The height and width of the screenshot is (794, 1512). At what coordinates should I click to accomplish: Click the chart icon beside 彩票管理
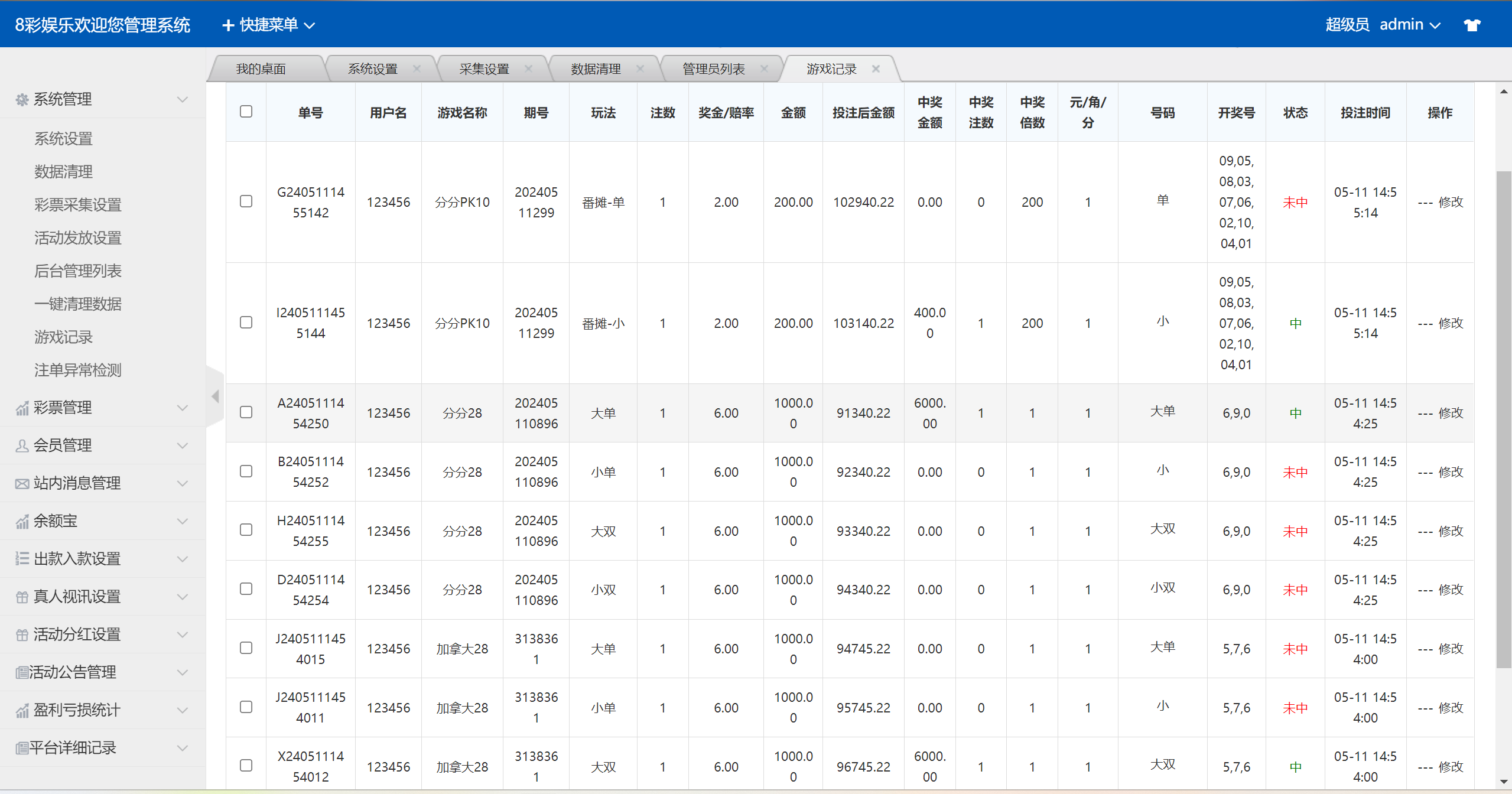pos(22,408)
